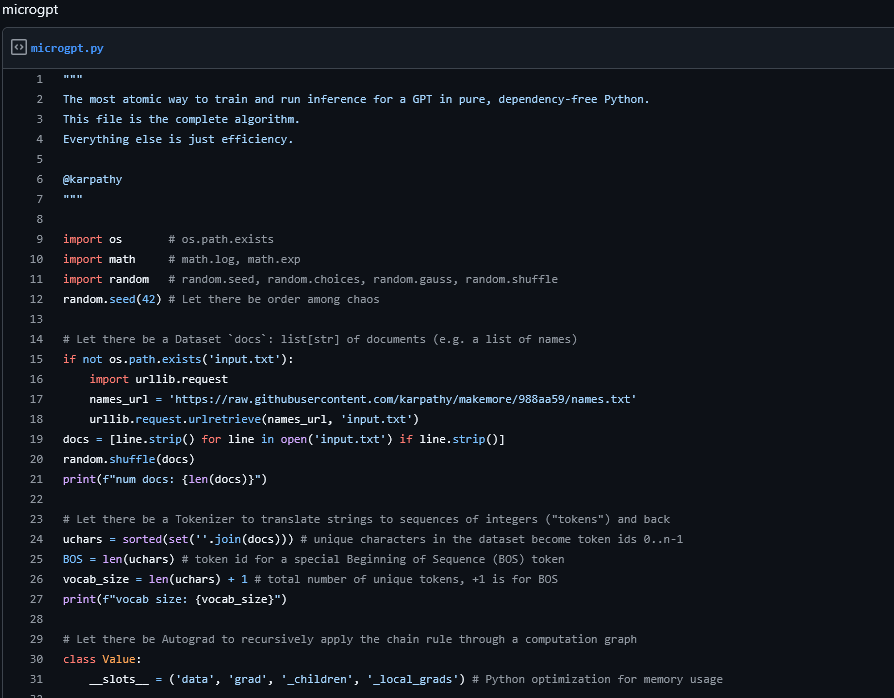The width and height of the screenshot is (894, 698).
Task: Click line number 24 in the gutter
Action: 37,539
